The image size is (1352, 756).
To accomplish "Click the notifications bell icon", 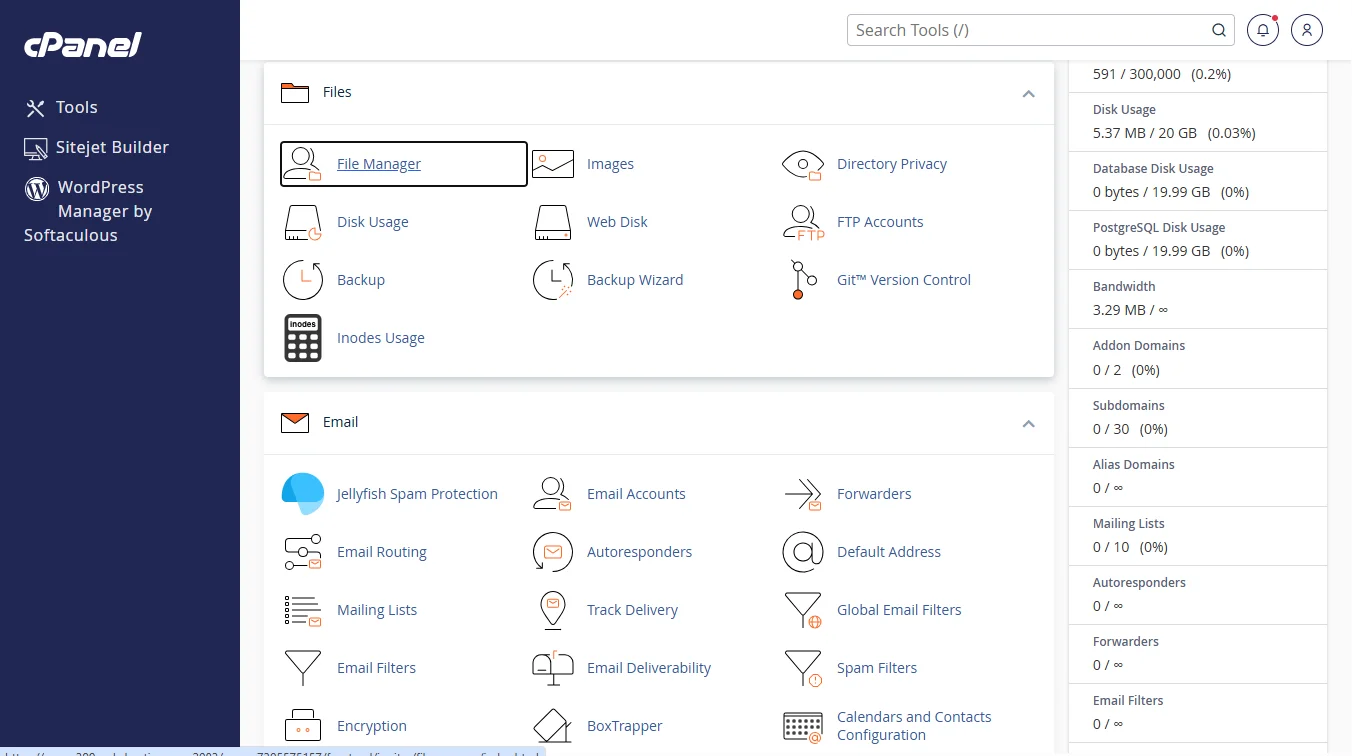I will pyautogui.click(x=1263, y=30).
